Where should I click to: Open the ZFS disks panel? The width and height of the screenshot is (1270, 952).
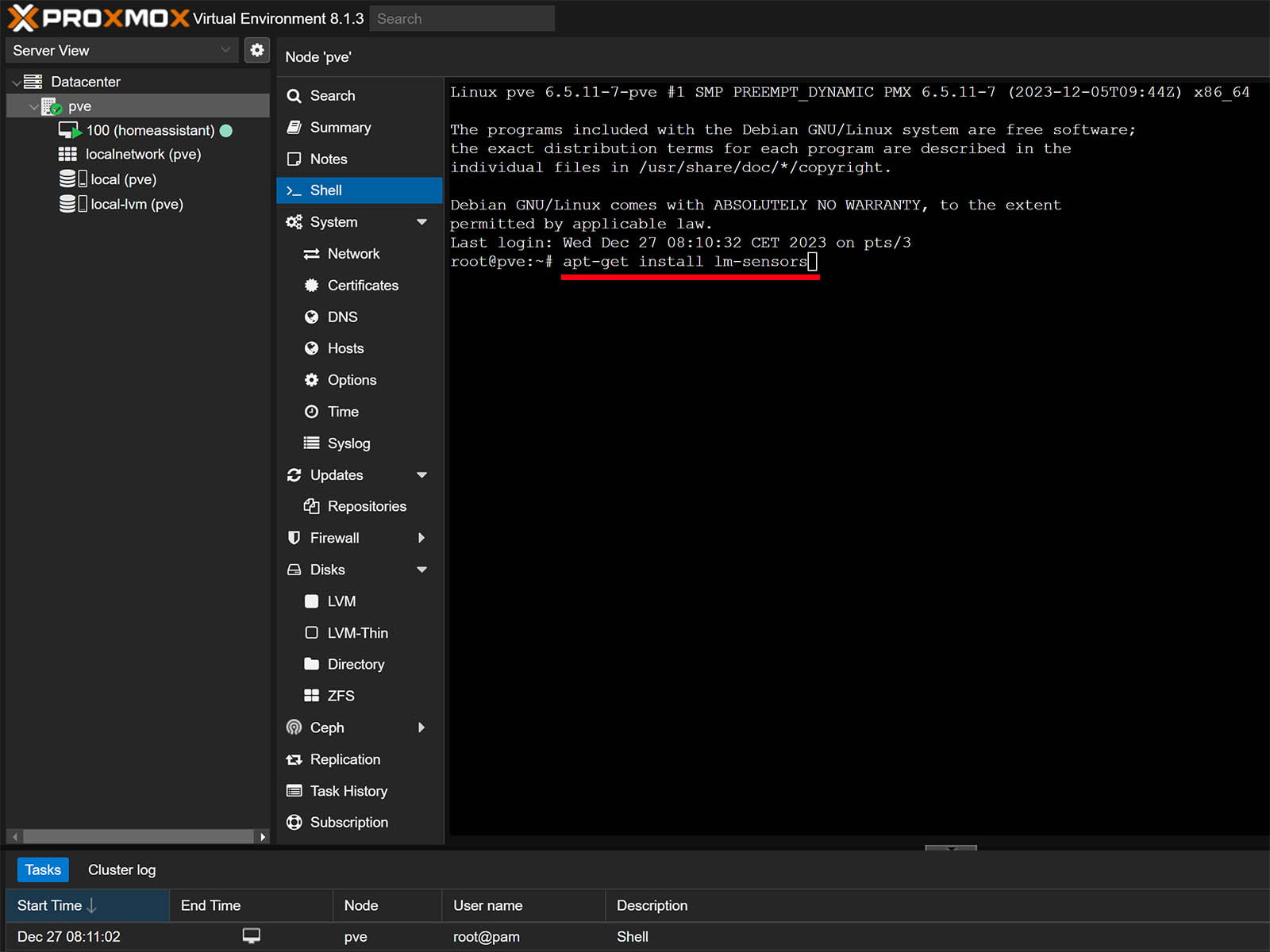pyautogui.click(x=341, y=696)
